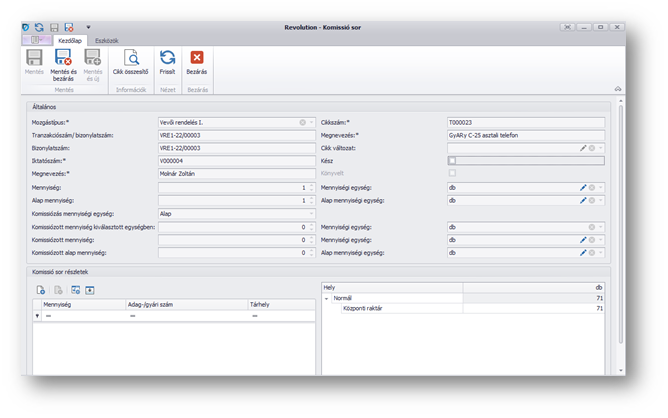This screenshot has width=668, height=418.
Task: Click the pencil icon beside Alap mennyiségi egység
Action: (x=583, y=200)
